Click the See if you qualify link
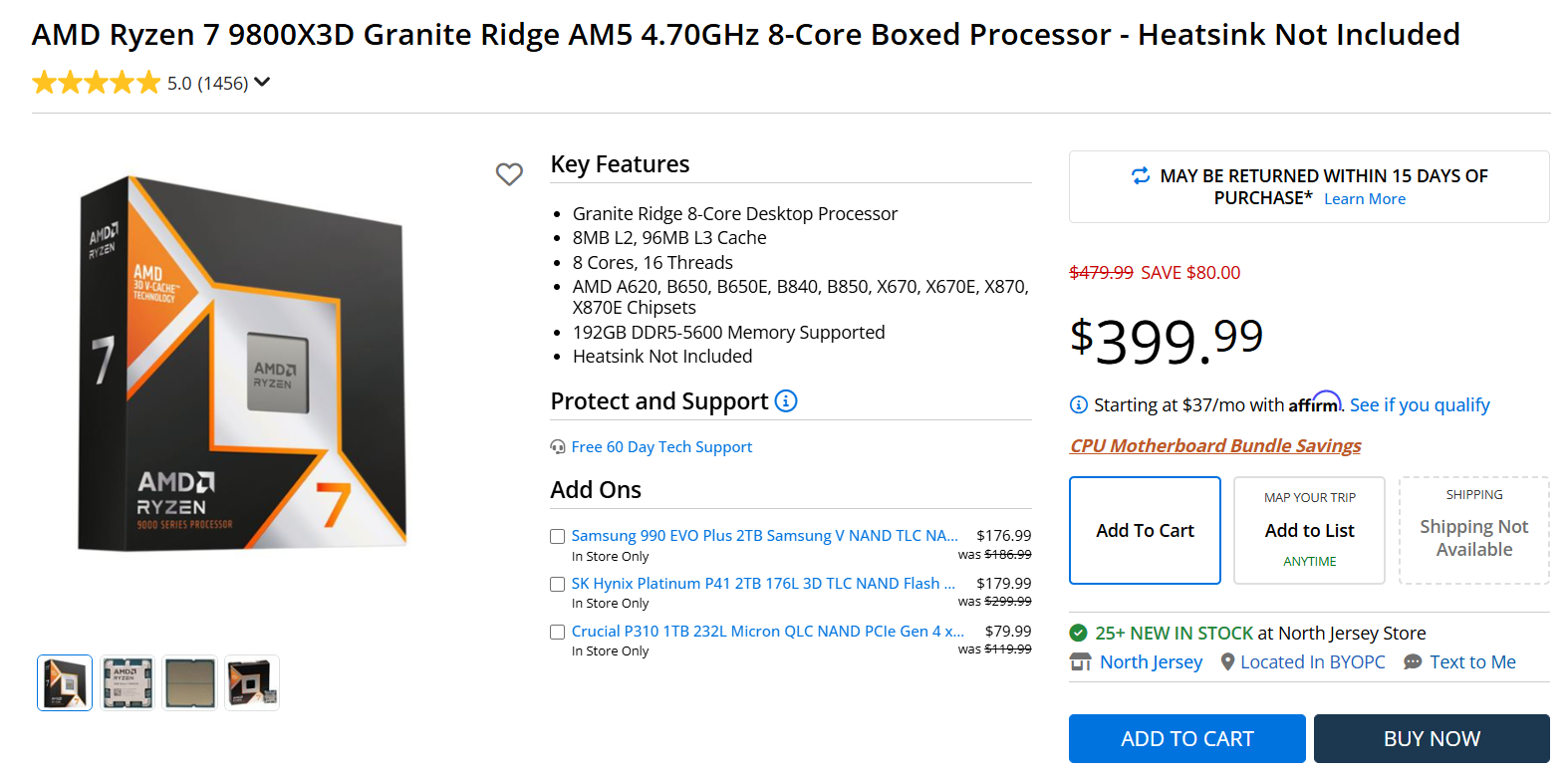This screenshot has width=1568, height=778. tap(1419, 404)
